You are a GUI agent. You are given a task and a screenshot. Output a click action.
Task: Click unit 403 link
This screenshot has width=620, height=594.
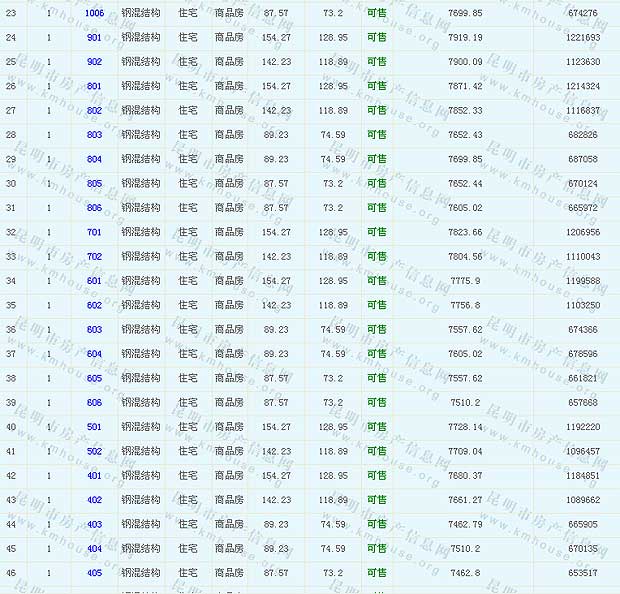(x=94, y=525)
